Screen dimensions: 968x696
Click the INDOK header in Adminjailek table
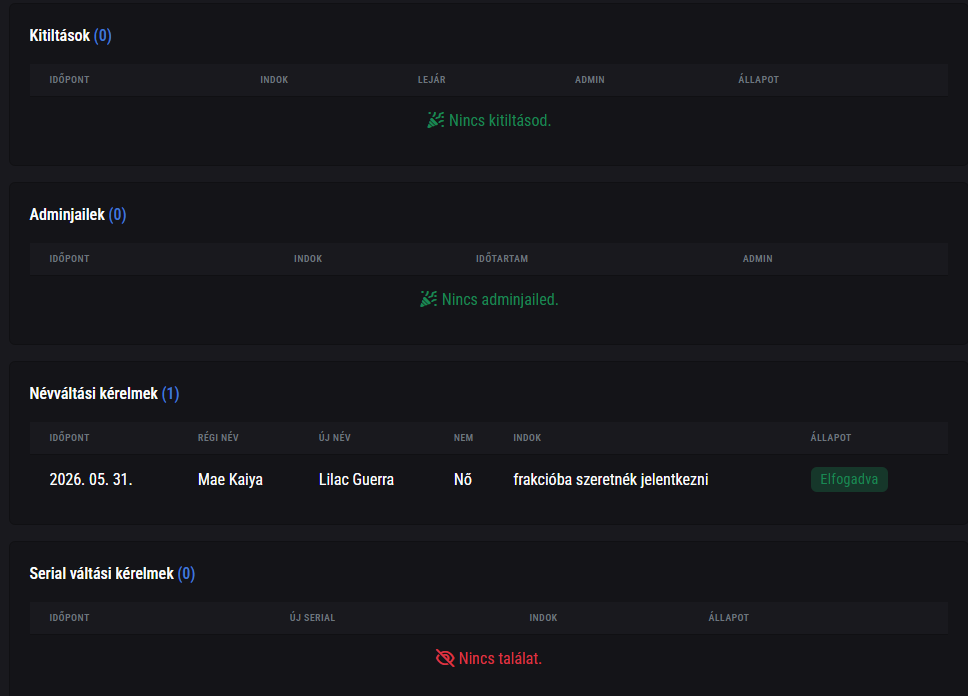[308, 259]
